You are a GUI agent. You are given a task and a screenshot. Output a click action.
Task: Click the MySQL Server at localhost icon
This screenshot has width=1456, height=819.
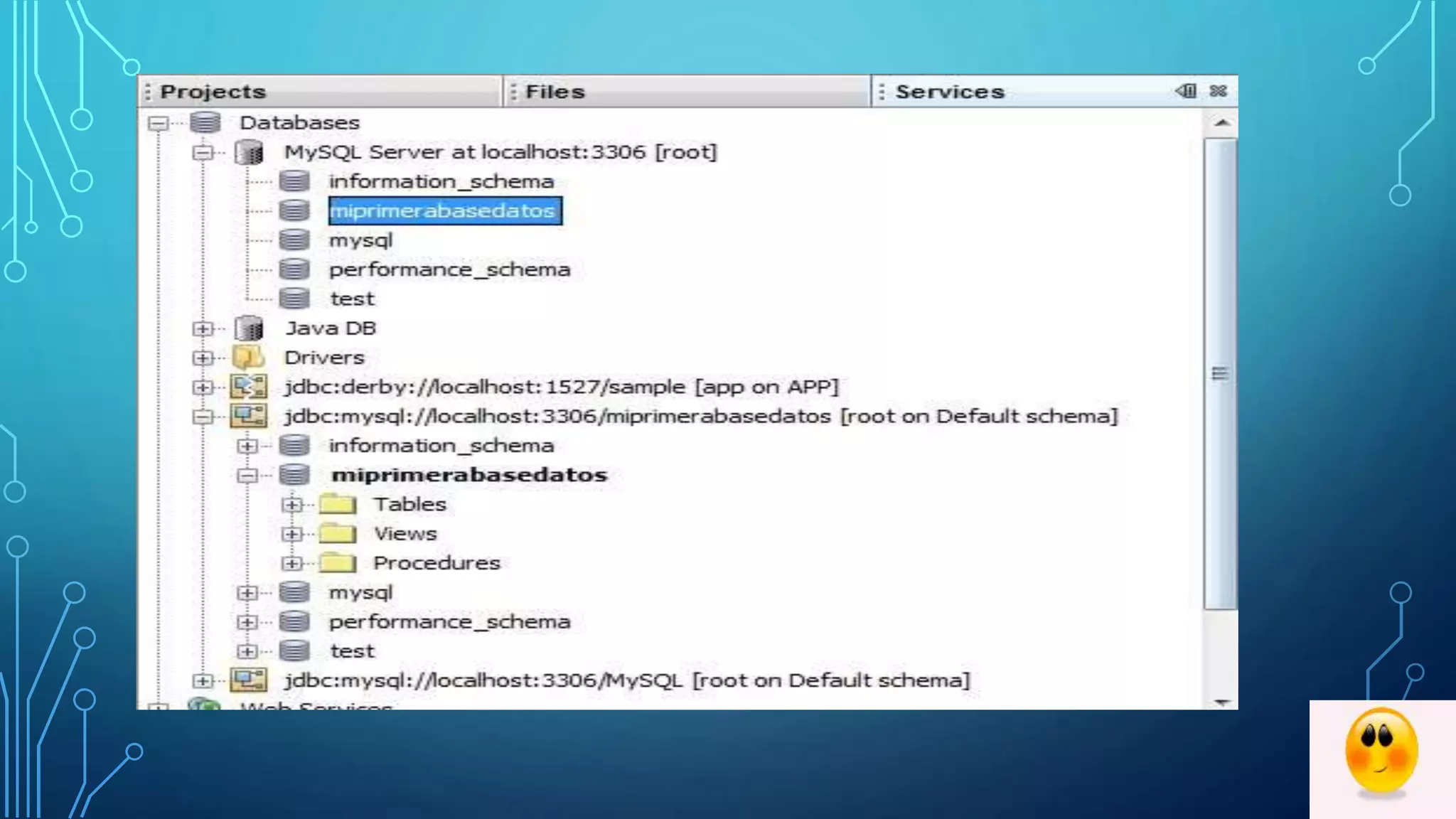coord(249,152)
